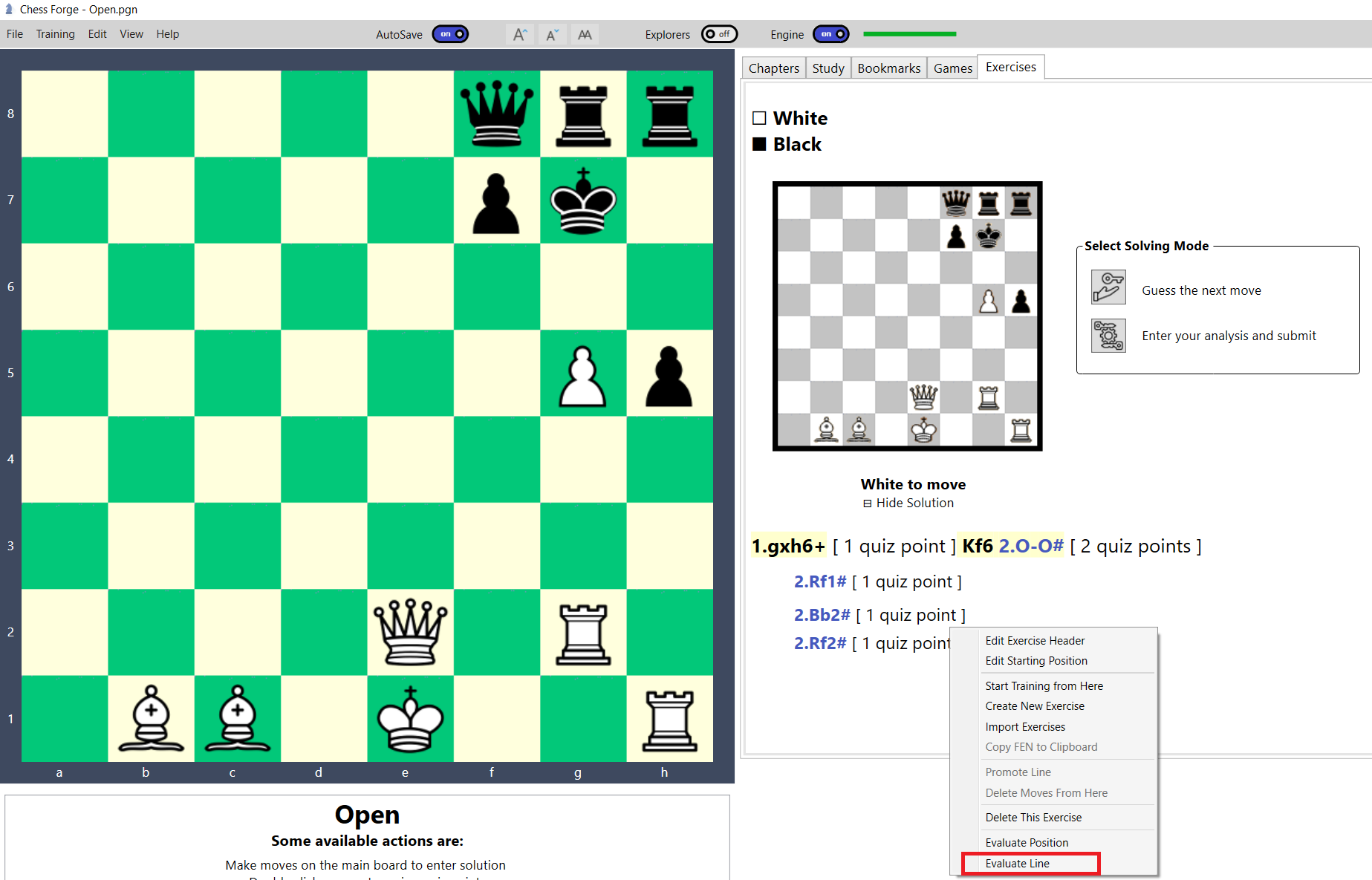
Task: Click the green engine evaluation bar
Action: click(x=908, y=33)
